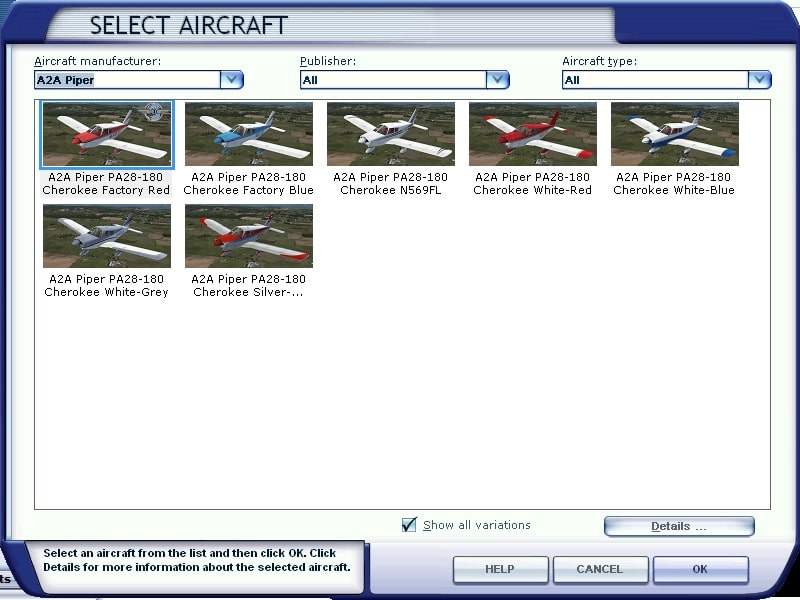Choose the Cherokee White-Blue aircraft thumbnail
This screenshot has height=600, width=800.
click(x=674, y=134)
